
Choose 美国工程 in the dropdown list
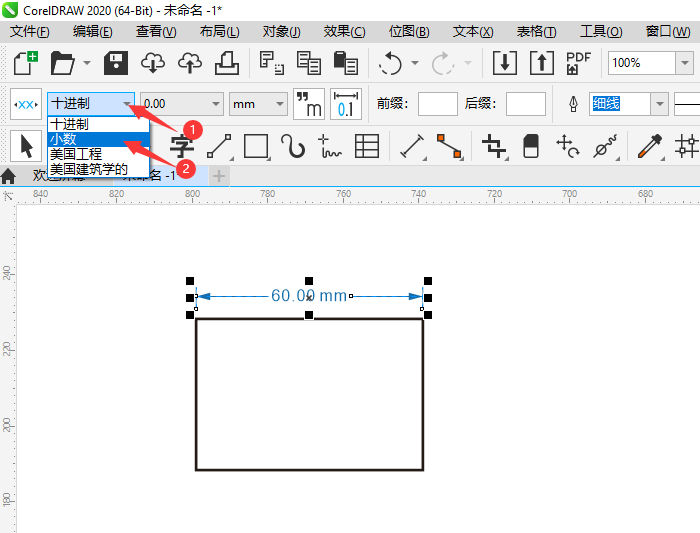coord(98,154)
